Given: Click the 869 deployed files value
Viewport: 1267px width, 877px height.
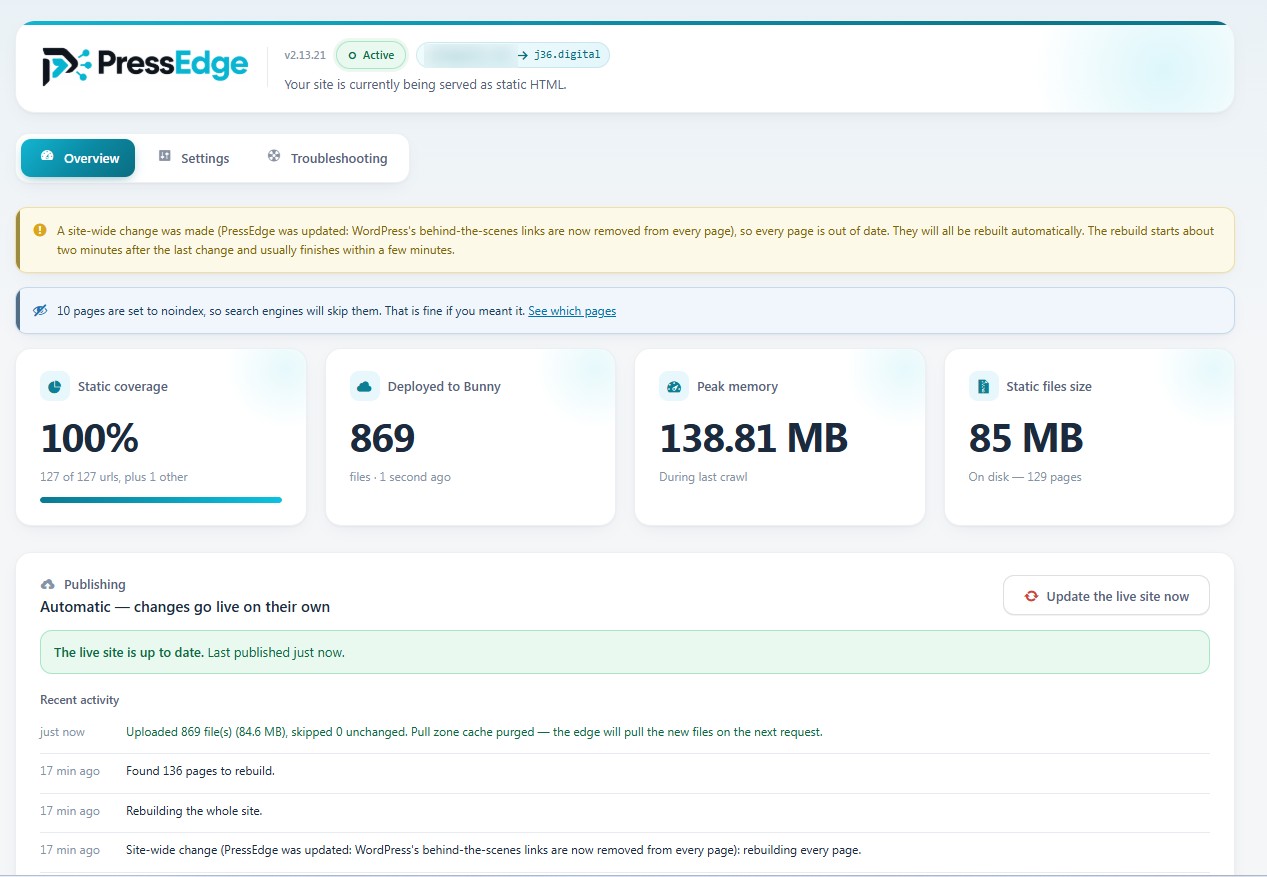Looking at the screenshot, I should click(382, 438).
